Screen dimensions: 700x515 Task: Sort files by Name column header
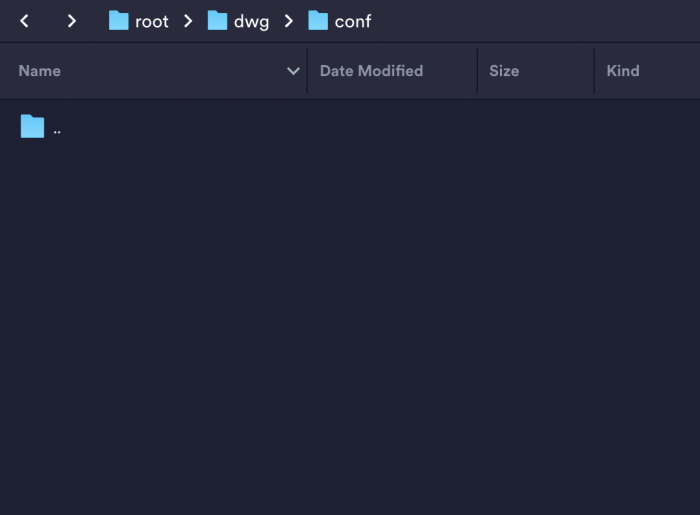pos(40,71)
